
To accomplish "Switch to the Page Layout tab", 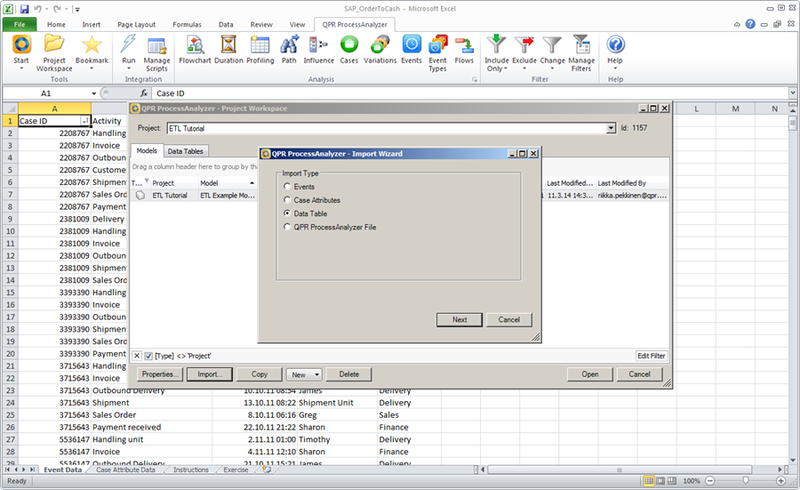I will tap(136, 24).
